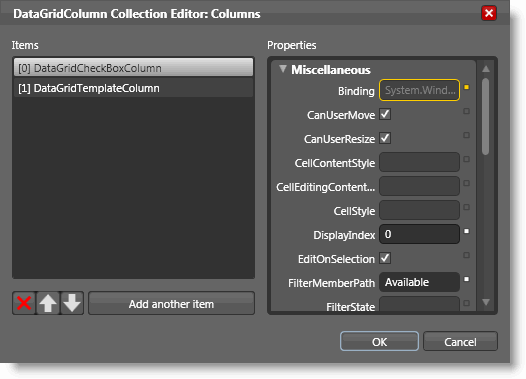Click the Binding property label

356,91
